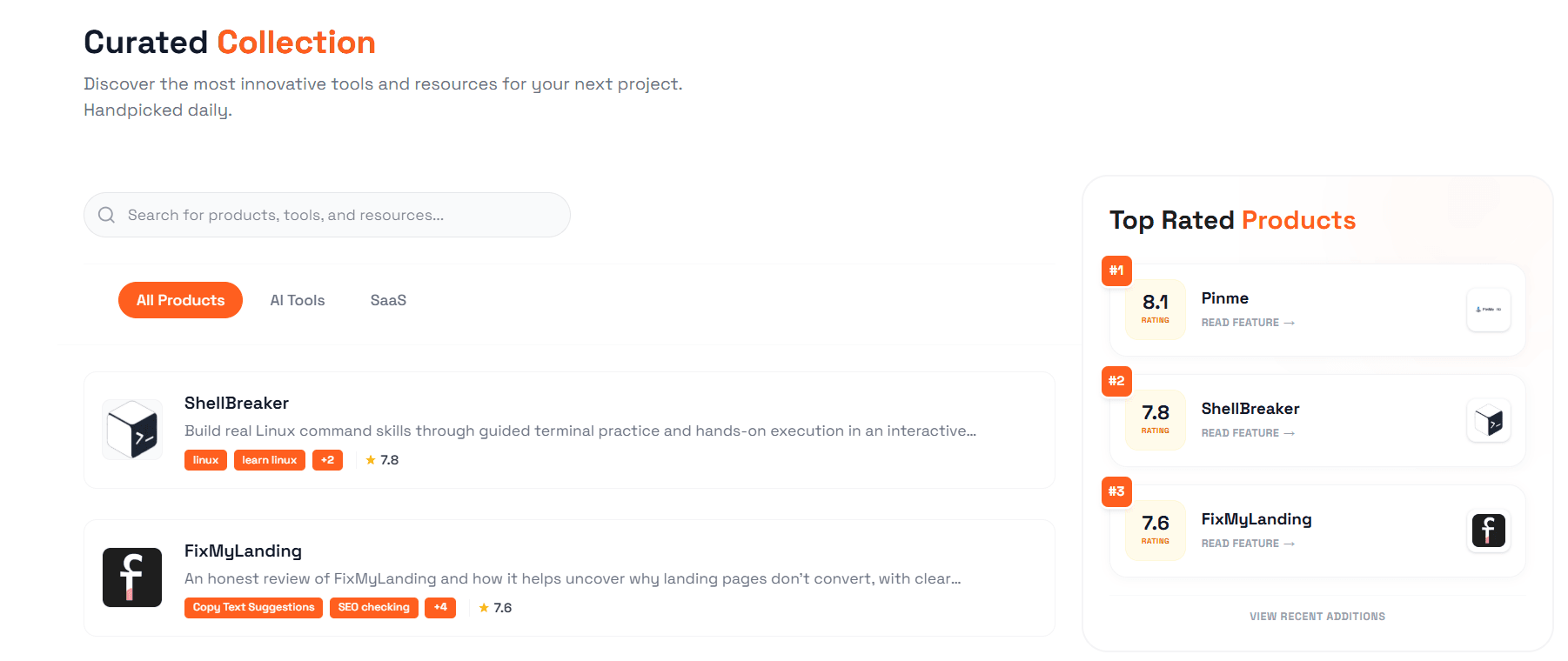Click the #2 rank badge
Viewport: 1568px width, 661px height.
coord(1116,381)
